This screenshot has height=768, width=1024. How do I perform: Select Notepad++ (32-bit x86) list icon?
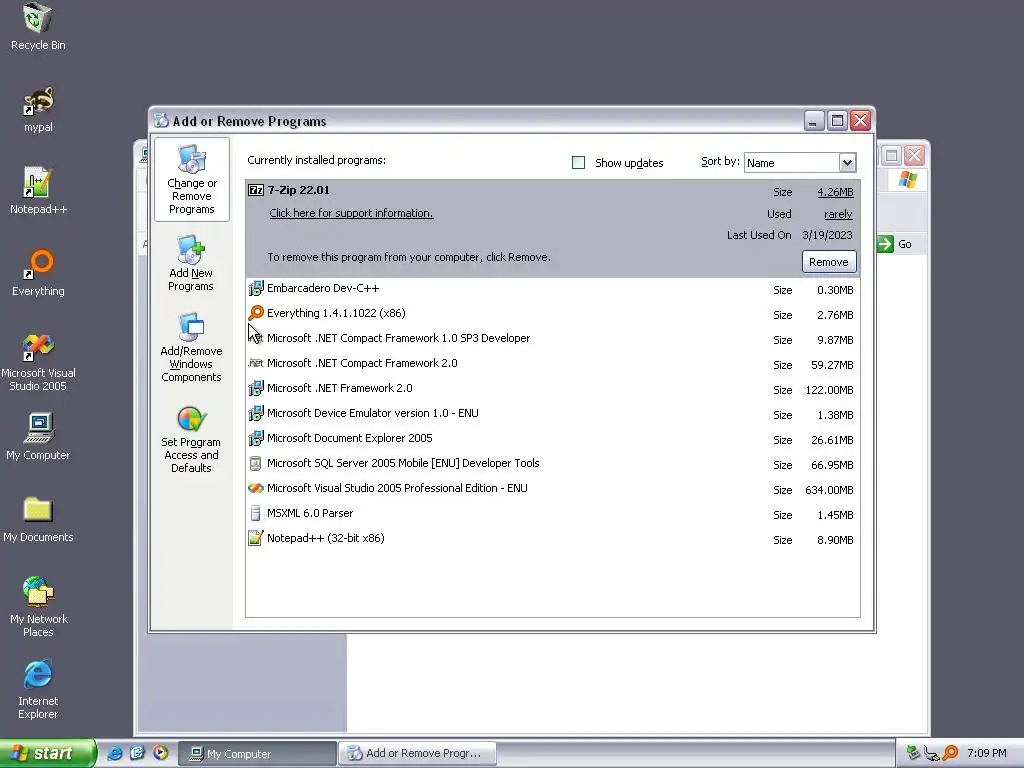pyautogui.click(x=255, y=538)
